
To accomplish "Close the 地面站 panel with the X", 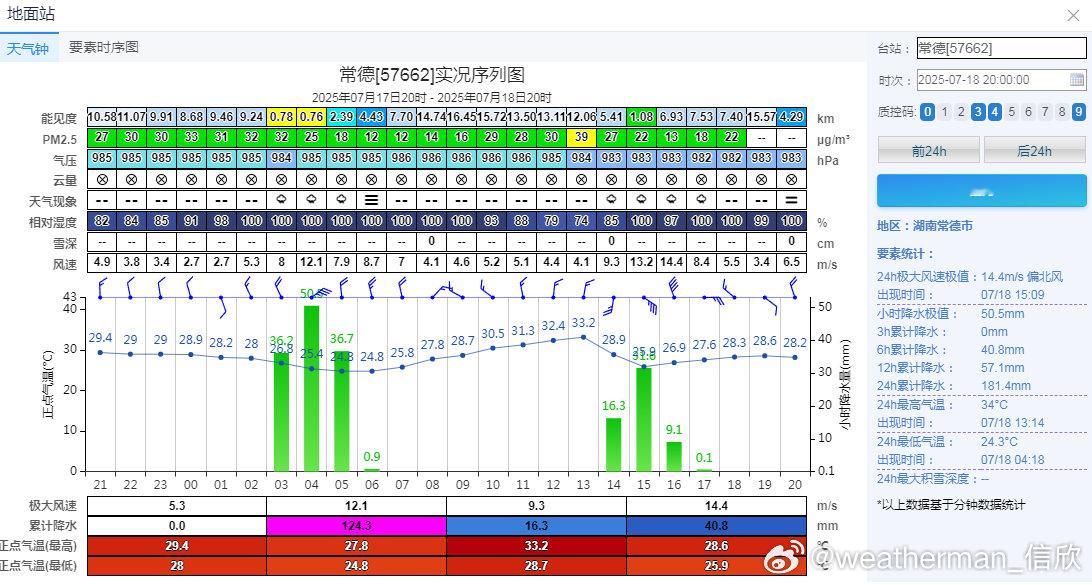I will tap(1073, 15).
